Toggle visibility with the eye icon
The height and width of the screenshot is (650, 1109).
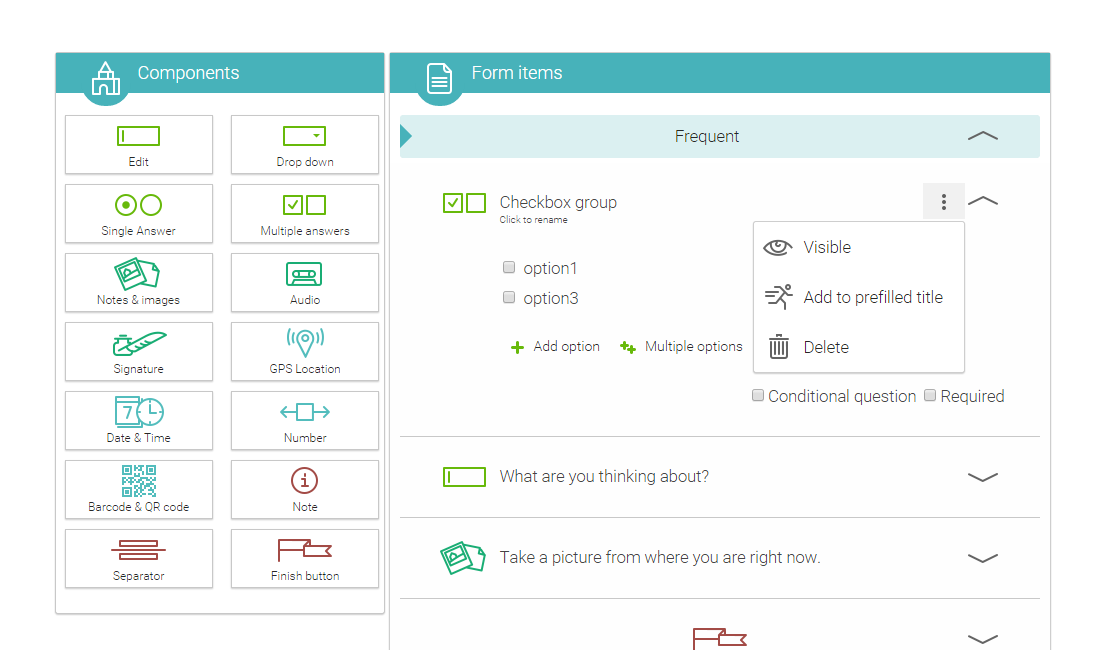pyautogui.click(x=778, y=248)
